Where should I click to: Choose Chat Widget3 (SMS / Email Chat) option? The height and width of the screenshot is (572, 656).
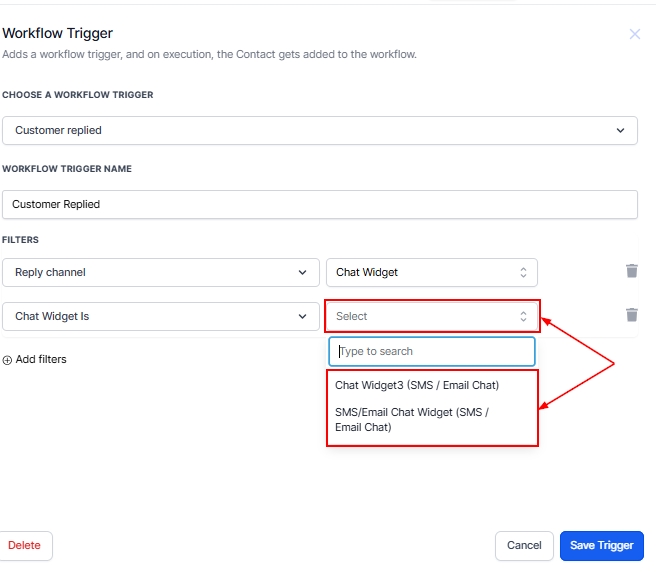(417, 385)
